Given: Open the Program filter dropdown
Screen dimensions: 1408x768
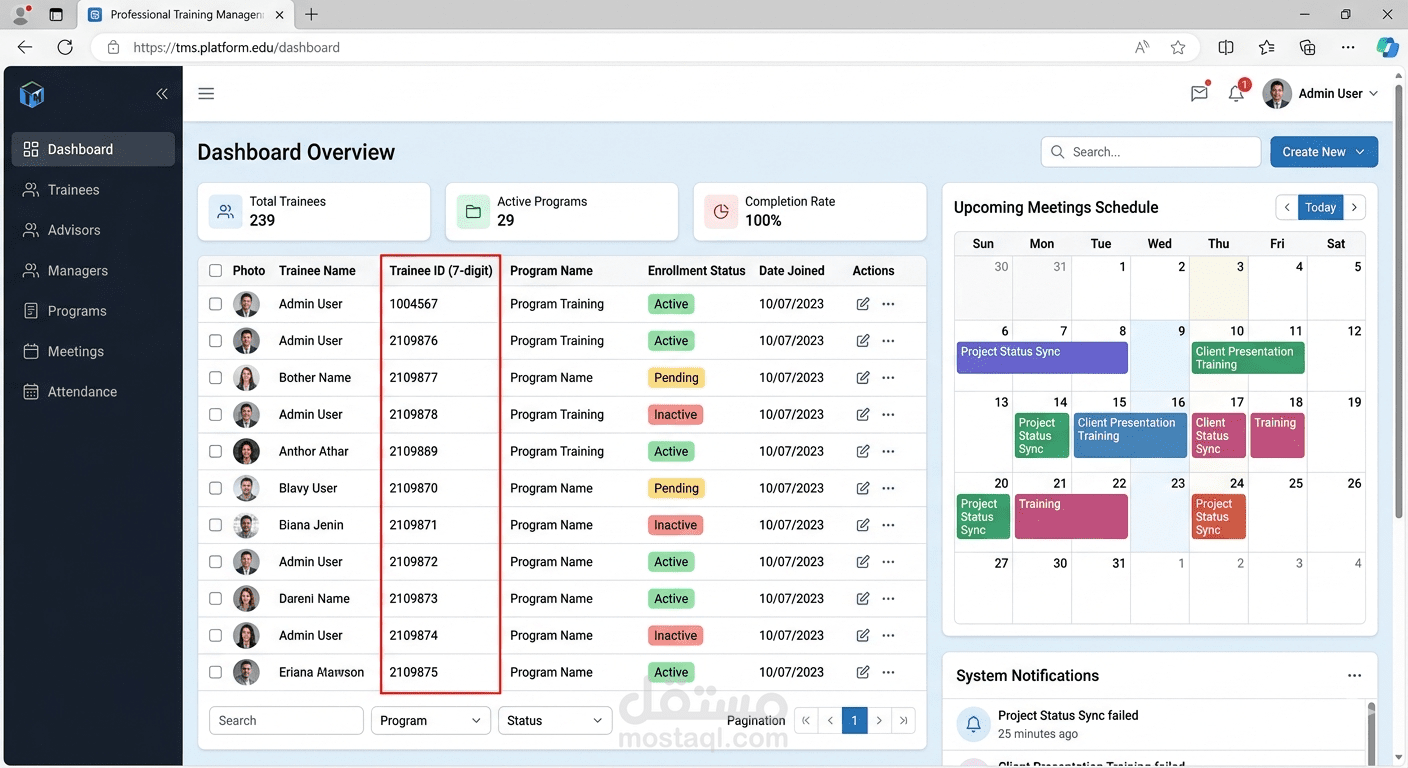Looking at the screenshot, I should pos(431,720).
